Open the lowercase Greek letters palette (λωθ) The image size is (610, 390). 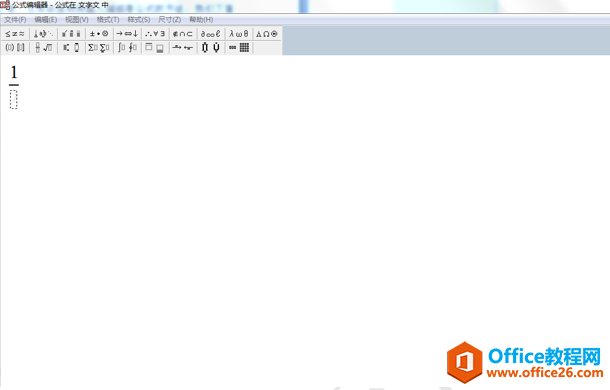coord(239,34)
